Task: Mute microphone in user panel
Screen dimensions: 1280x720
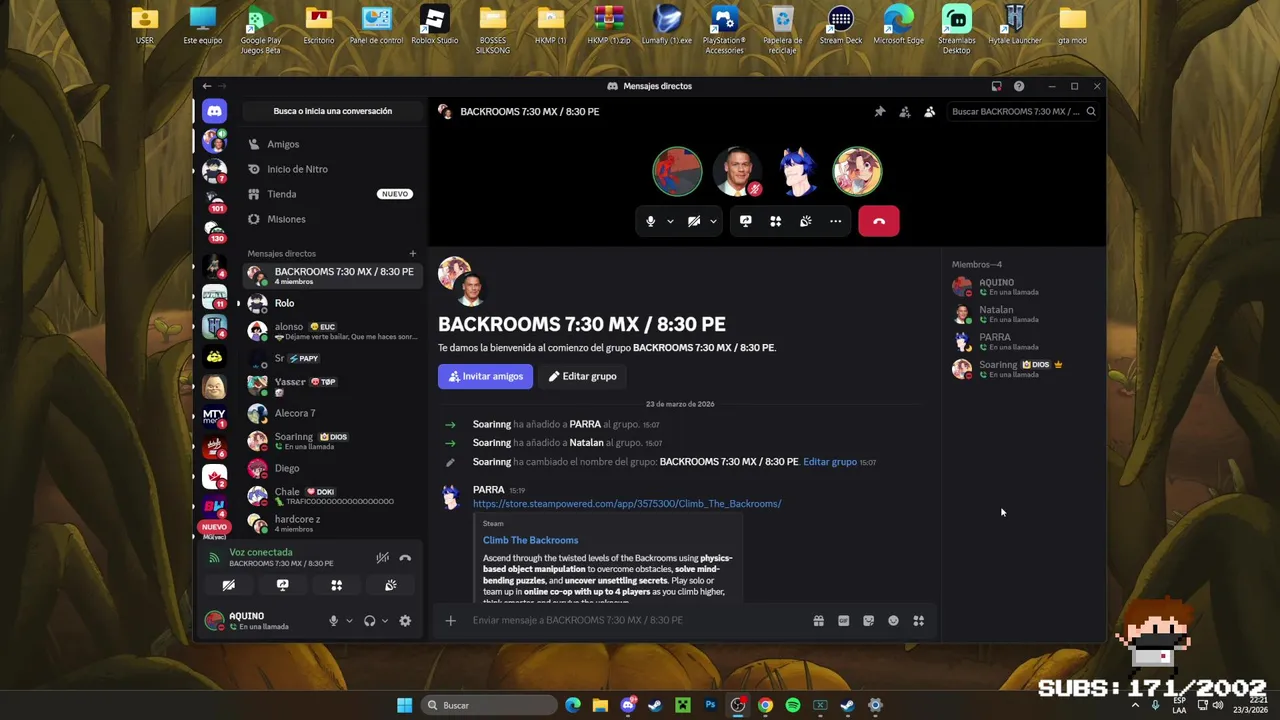Action: point(333,621)
